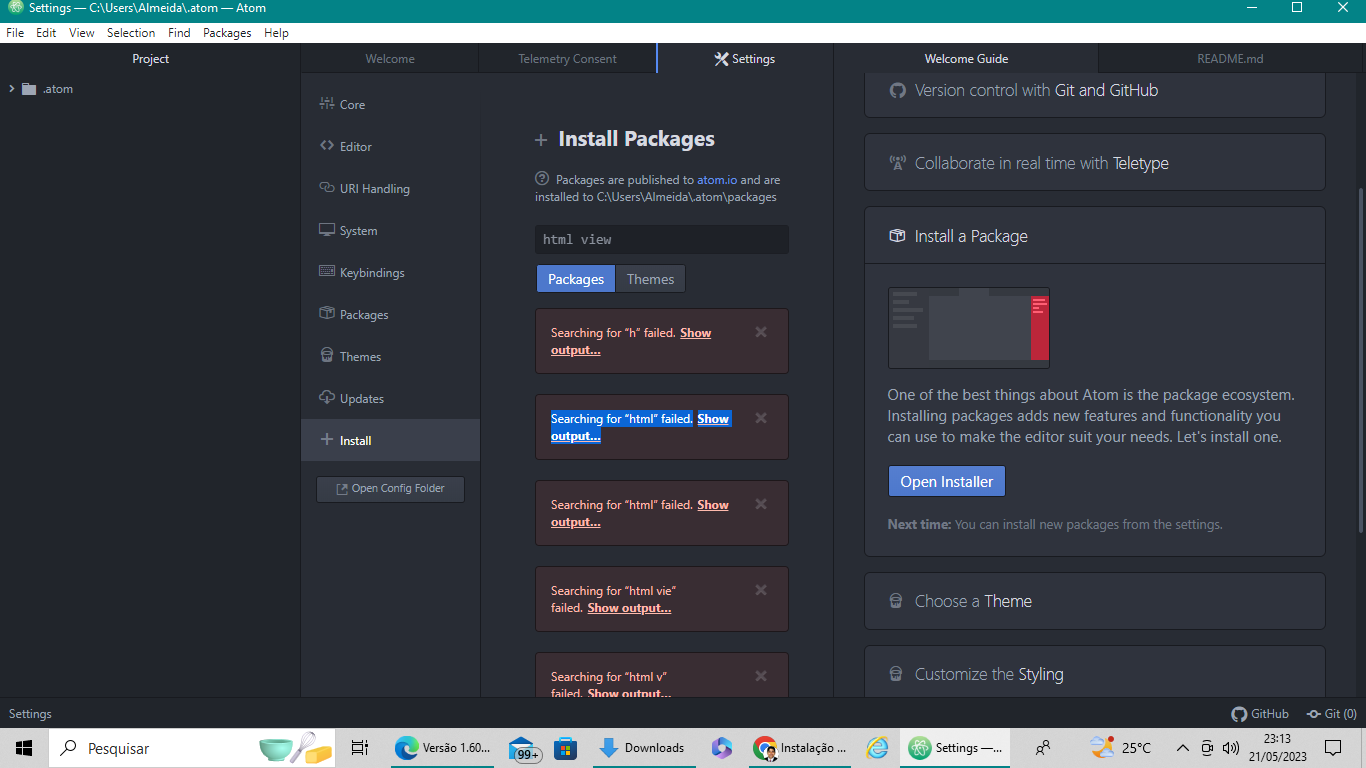Show output for the "h" search failure
The width and height of the screenshot is (1366, 768).
click(x=631, y=341)
